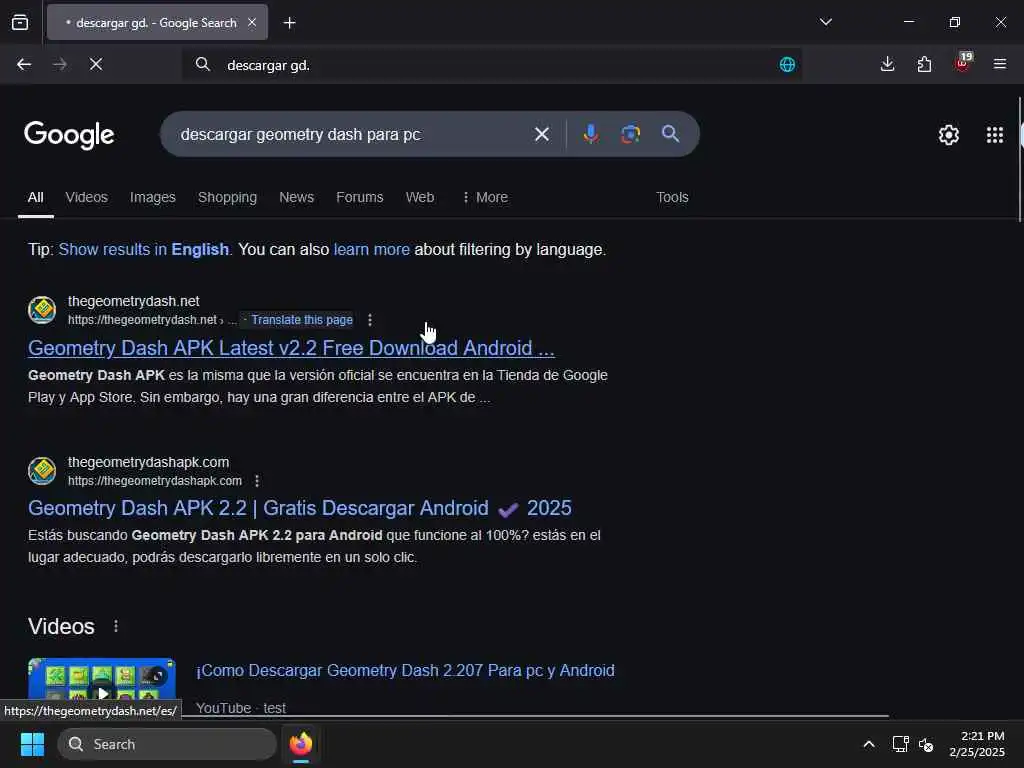Open the Videos section options menu
This screenshot has height=768, width=1024.
pos(116,626)
